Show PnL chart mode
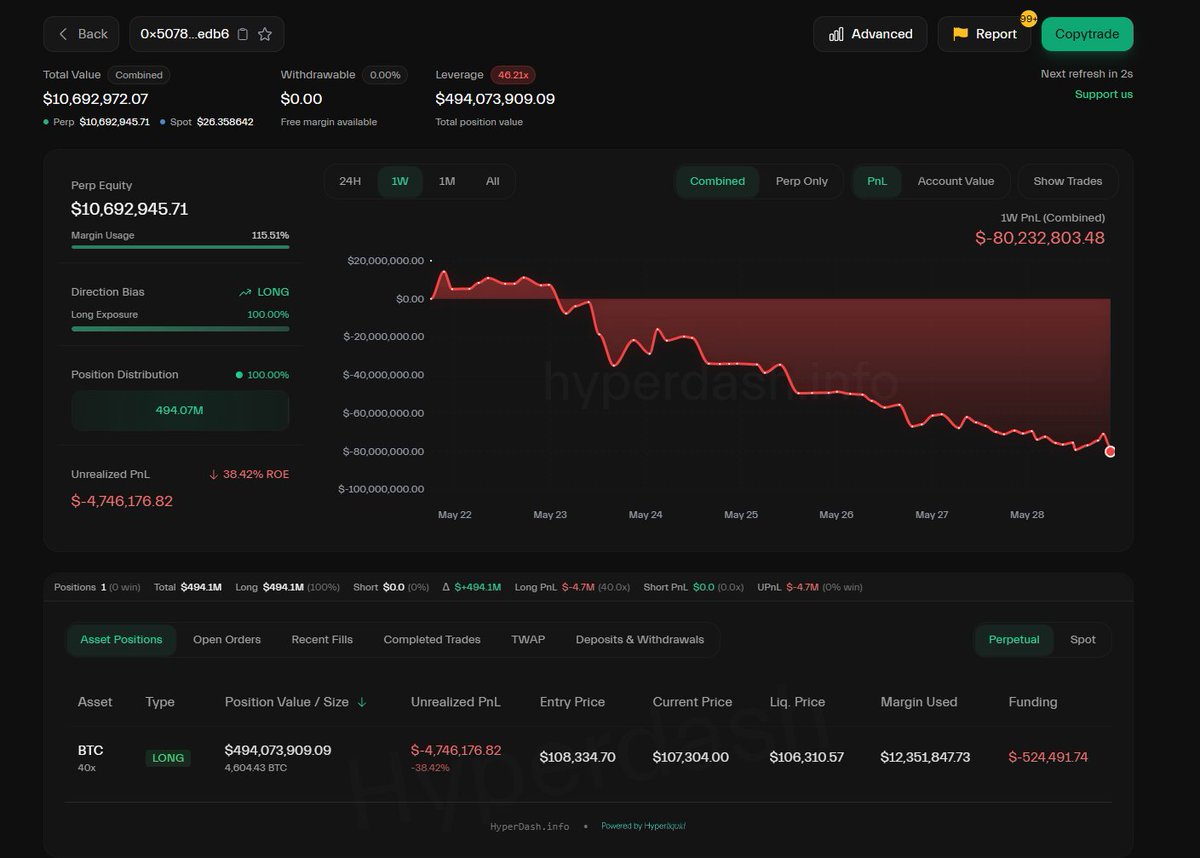Screen dimensions: 1200x858 pos(877,181)
